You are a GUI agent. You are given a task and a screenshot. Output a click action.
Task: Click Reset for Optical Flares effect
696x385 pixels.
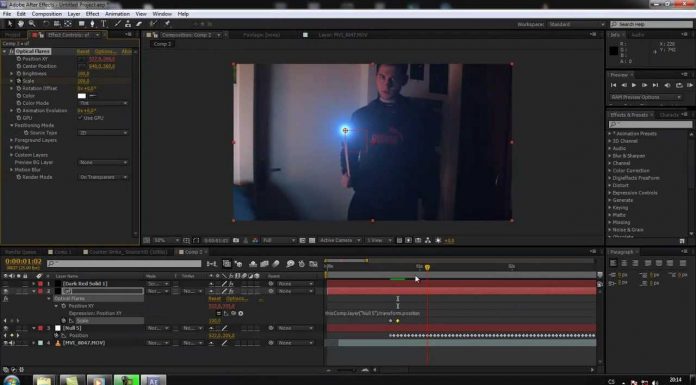point(83,52)
